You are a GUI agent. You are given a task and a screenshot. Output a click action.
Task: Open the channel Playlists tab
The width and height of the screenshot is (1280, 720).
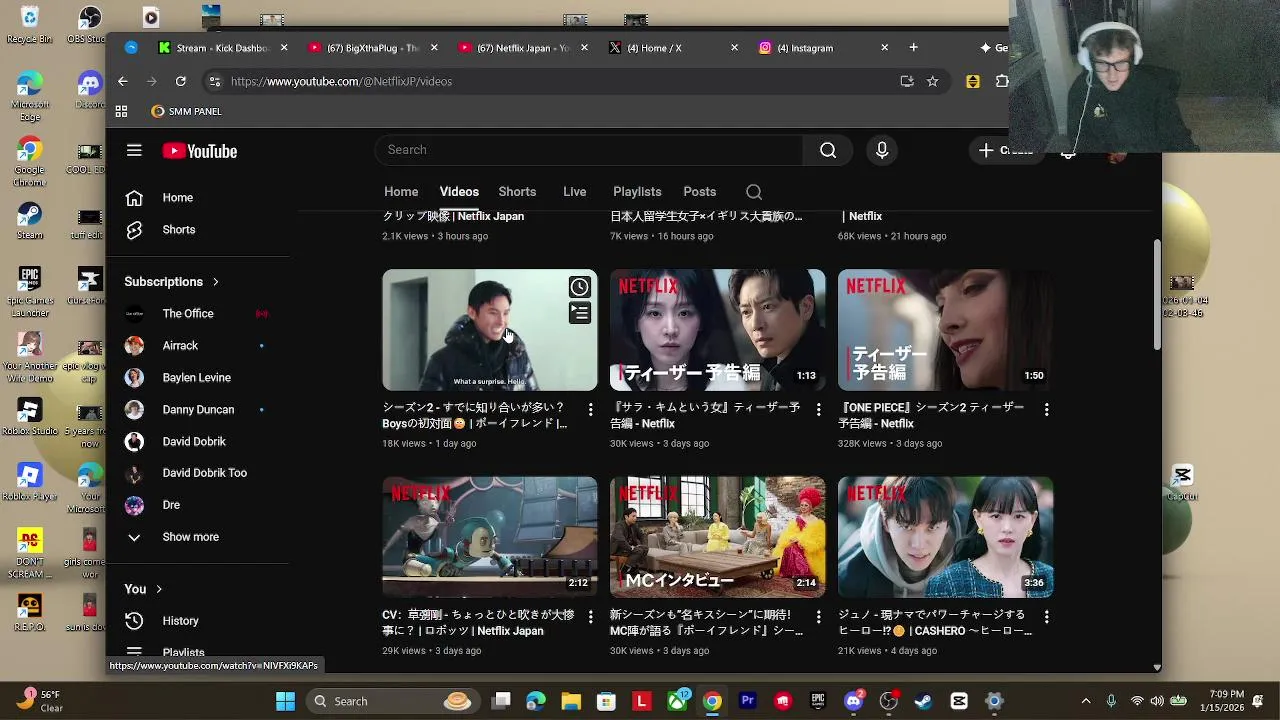point(637,192)
